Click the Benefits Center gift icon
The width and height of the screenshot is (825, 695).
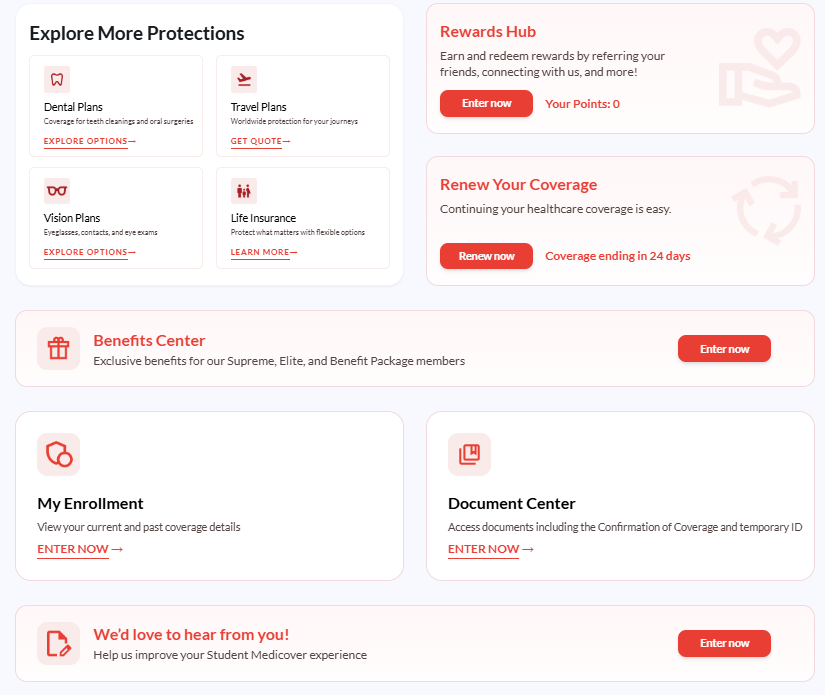(58, 348)
